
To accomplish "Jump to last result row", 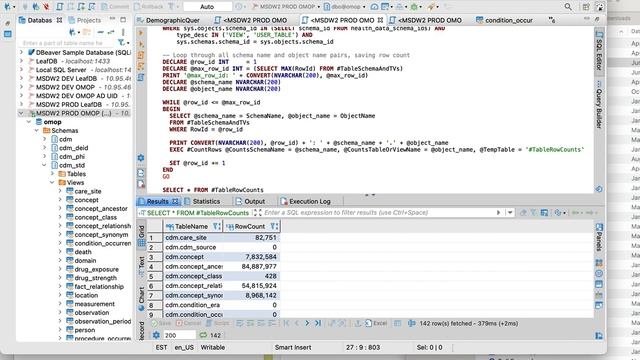I will [x=318, y=323].
